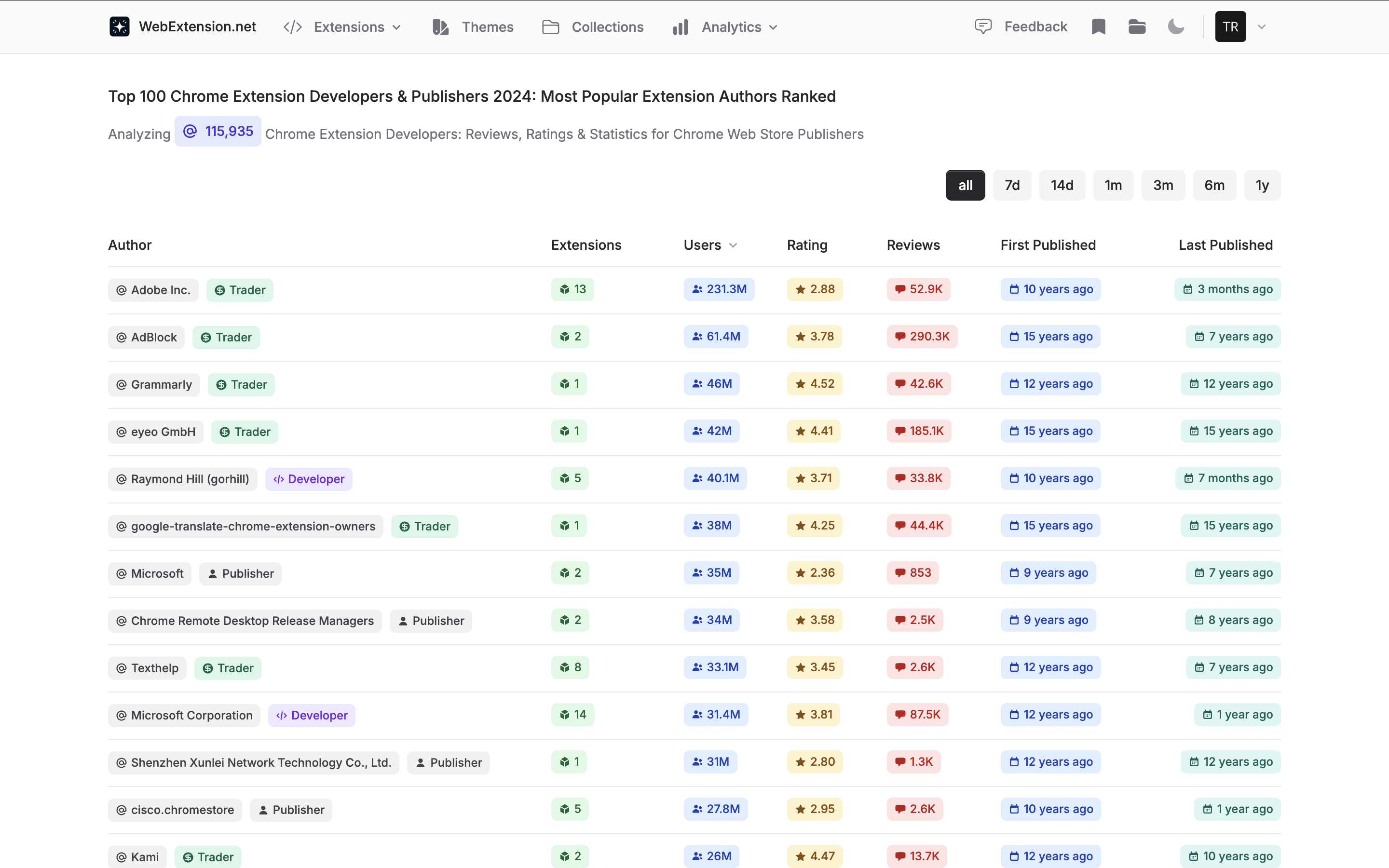The width and height of the screenshot is (1389, 868).
Task: Click the 115,935 developers count badge
Action: click(218, 131)
